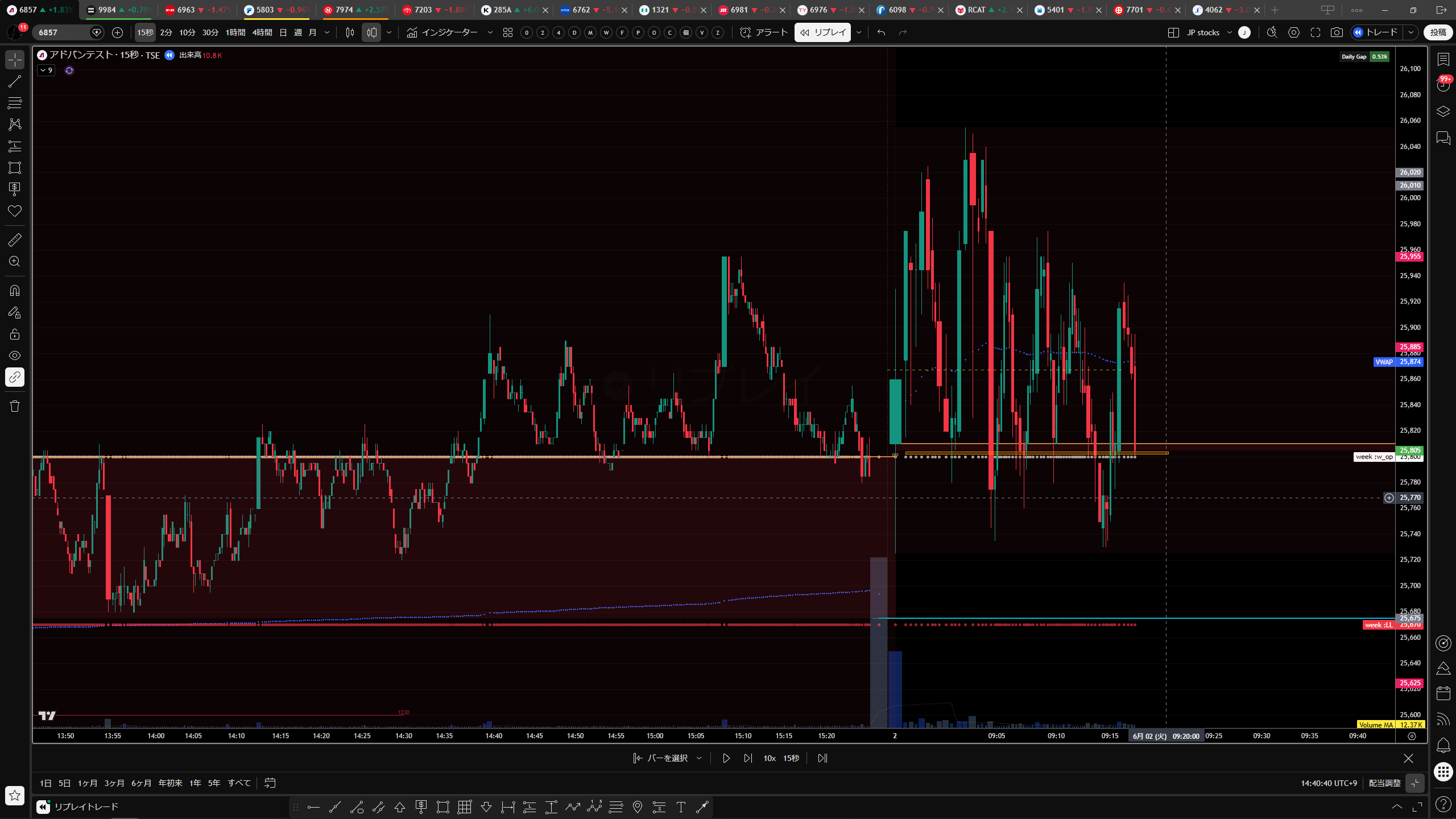
Task: Toggle hide all drawings eye icon
Action: pos(15,355)
